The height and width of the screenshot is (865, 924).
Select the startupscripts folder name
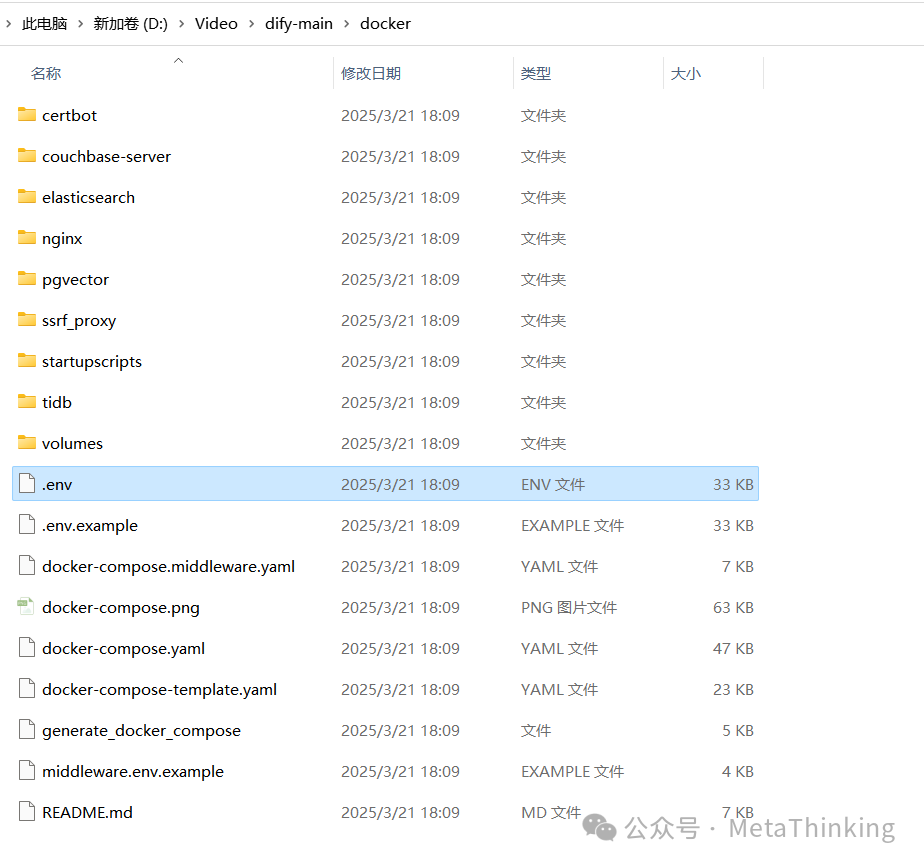pos(92,361)
